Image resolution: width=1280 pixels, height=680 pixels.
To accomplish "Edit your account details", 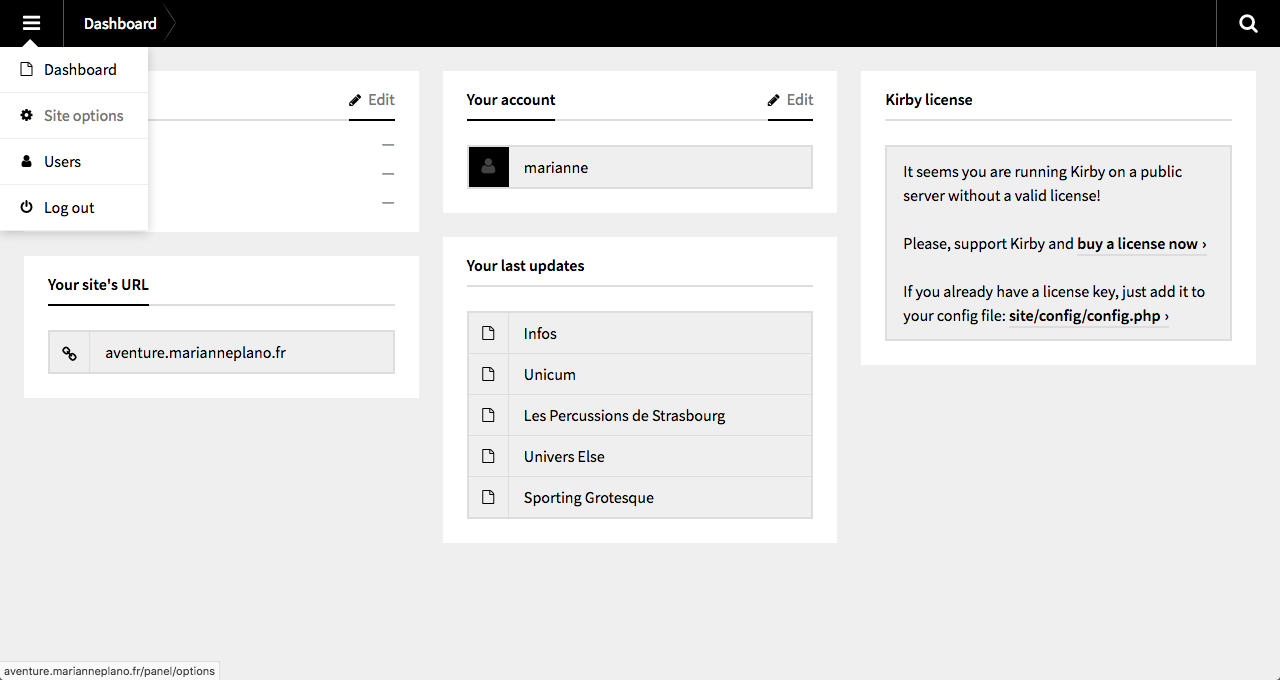I will [790, 100].
